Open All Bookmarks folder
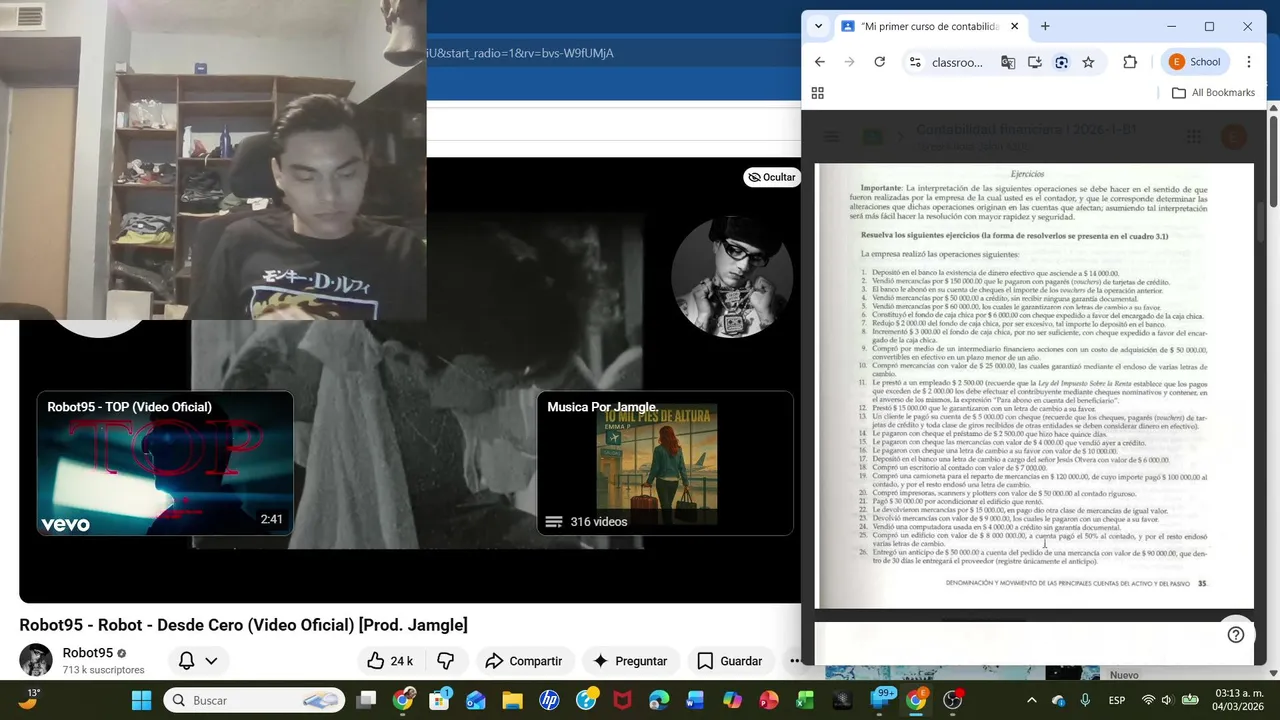The height and width of the screenshot is (720, 1280). [x=1213, y=93]
